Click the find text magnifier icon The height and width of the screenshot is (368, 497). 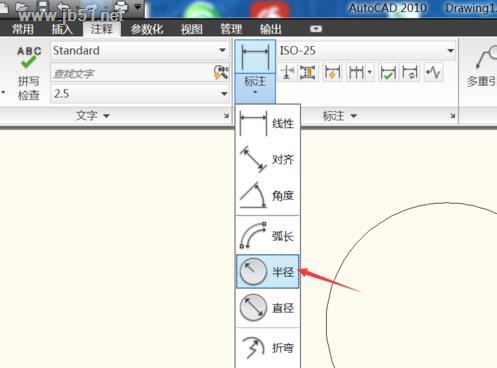click(x=221, y=72)
